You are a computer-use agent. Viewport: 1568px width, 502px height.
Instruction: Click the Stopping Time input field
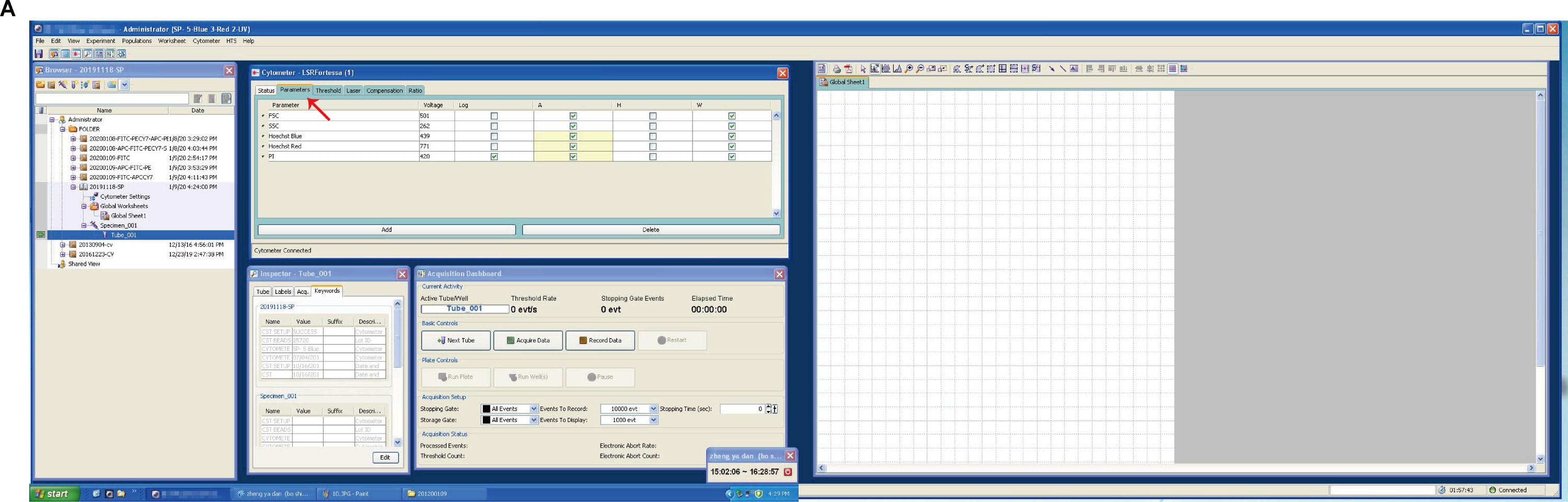741,409
